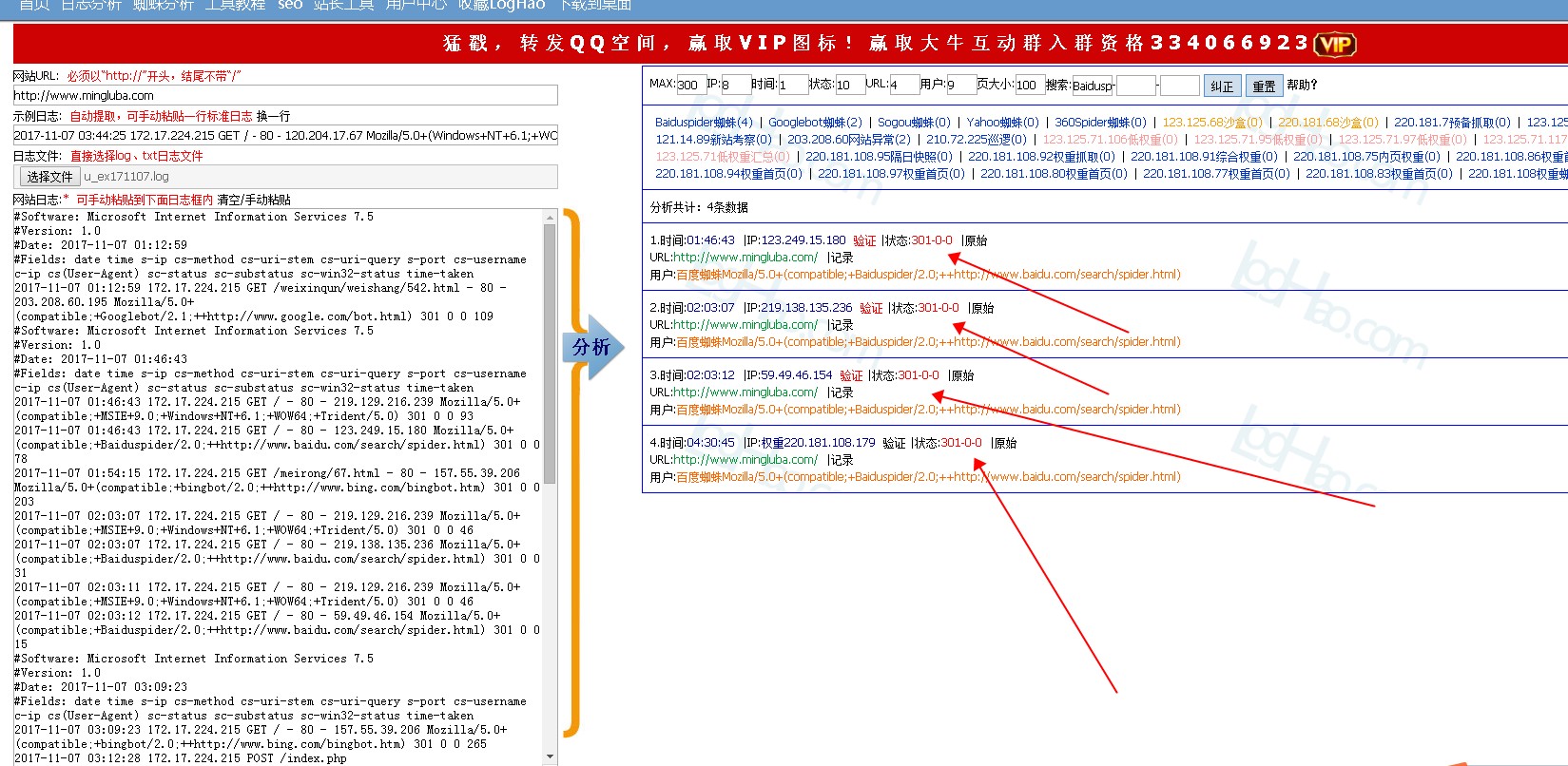
Task: Click the MAX value input field
Action: 690,85
